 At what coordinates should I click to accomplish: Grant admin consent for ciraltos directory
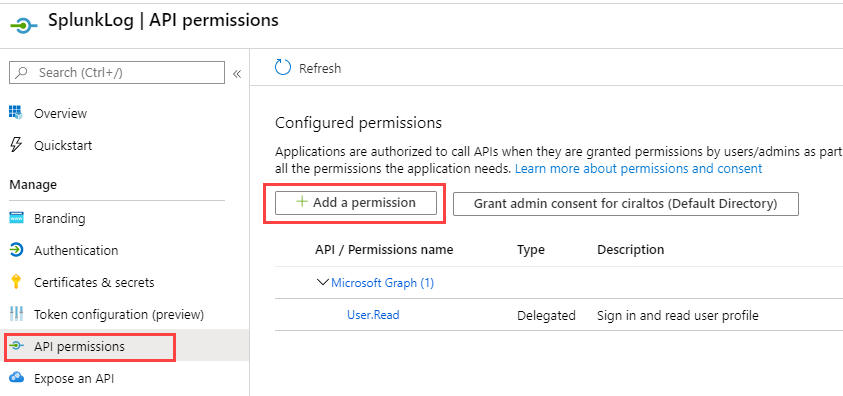pos(626,204)
